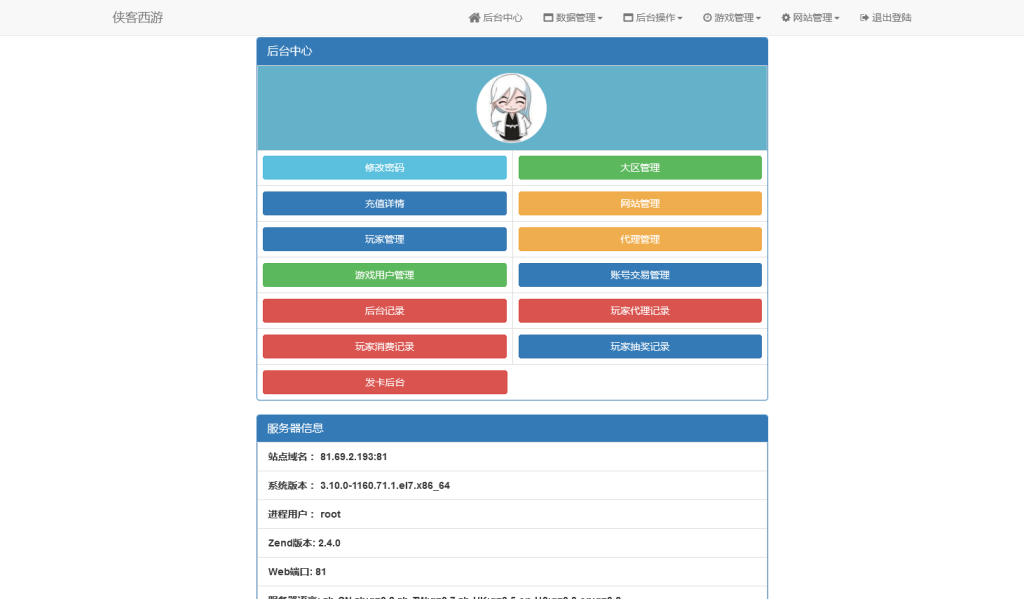The width and height of the screenshot is (1024, 599).
Task: Click the avatar image in the 后台中心 panel
Action: coord(511,106)
